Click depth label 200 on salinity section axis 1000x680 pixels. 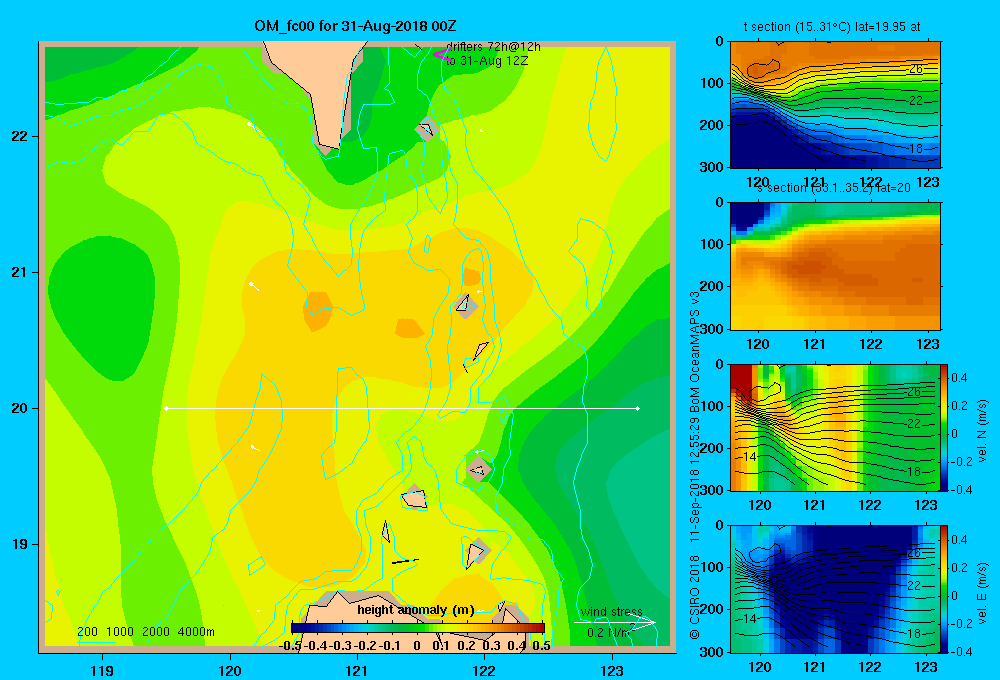coord(712,286)
